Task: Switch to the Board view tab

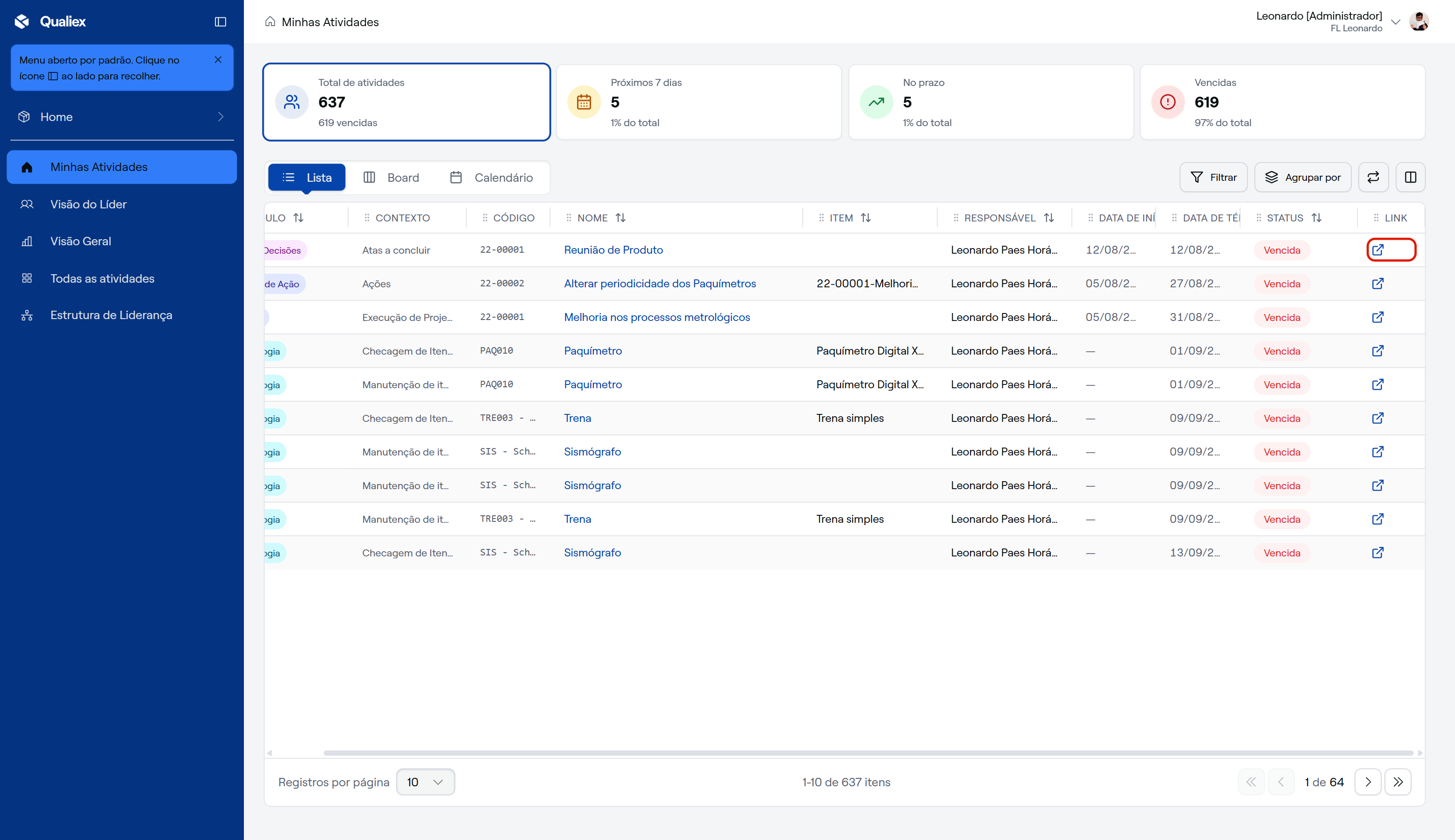Action: point(392,178)
